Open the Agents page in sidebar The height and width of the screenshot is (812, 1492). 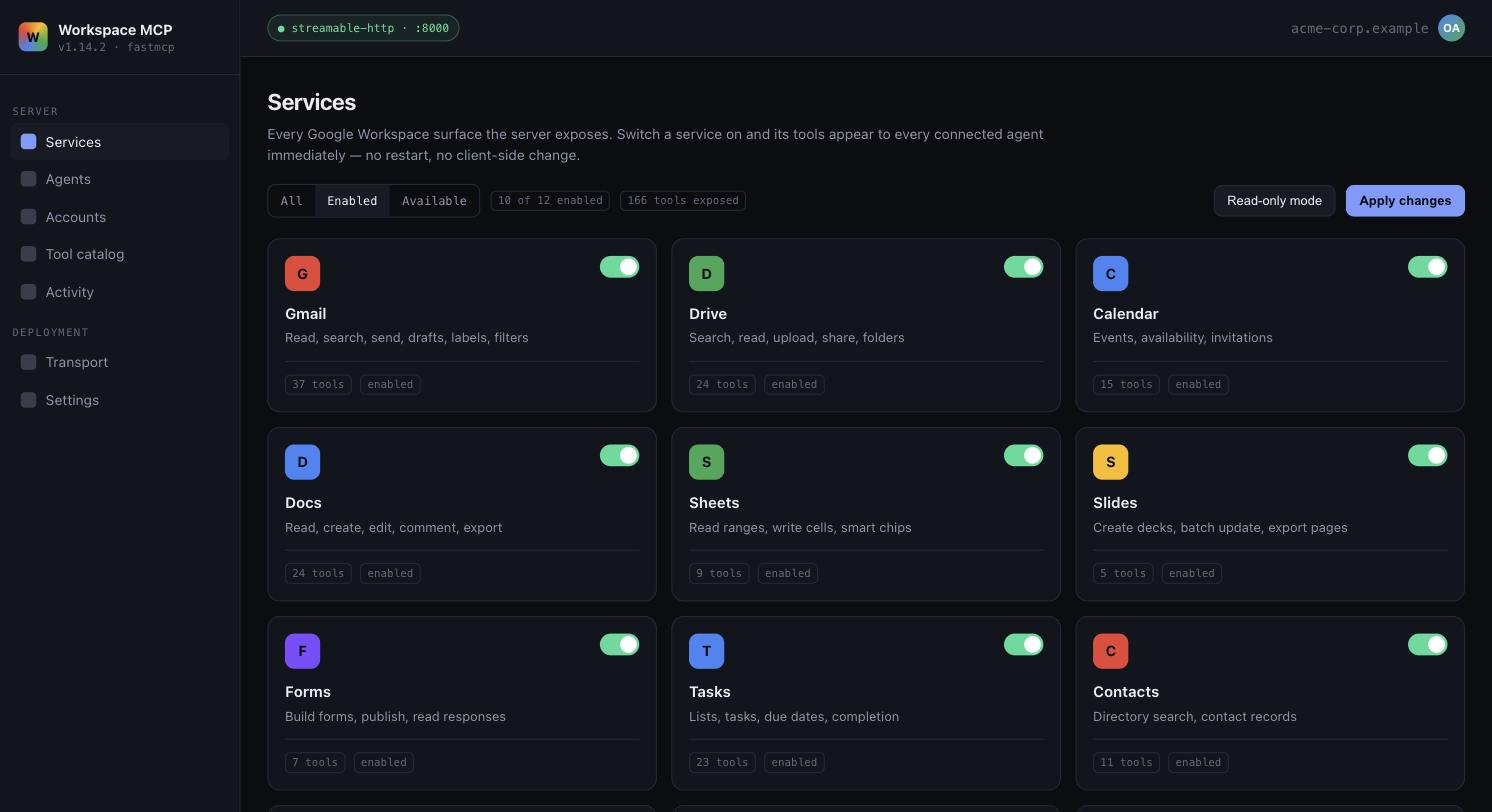[120, 179]
